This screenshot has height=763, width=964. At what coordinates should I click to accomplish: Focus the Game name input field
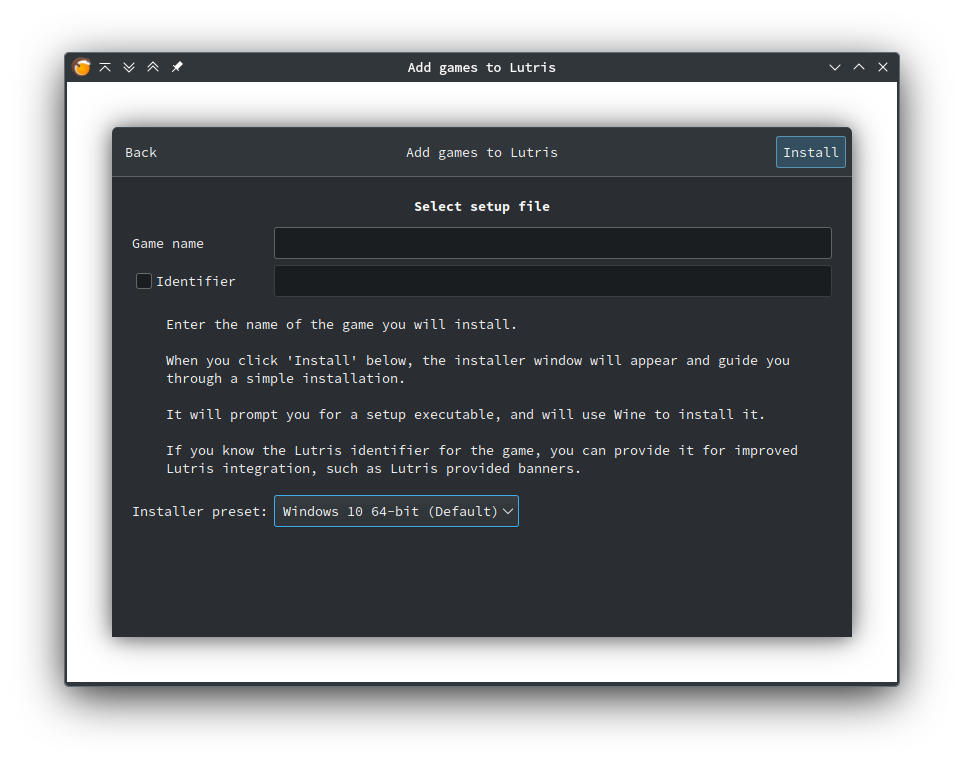pyautogui.click(x=553, y=243)
